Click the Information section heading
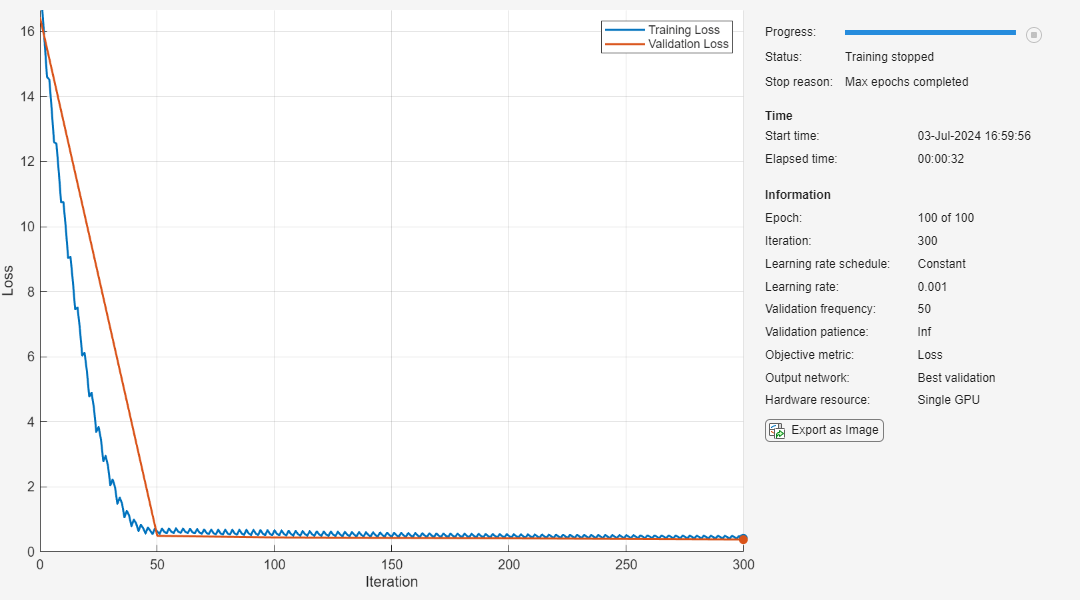The image size is (1080, 600). pyautogui.click(x=798, y=195)
